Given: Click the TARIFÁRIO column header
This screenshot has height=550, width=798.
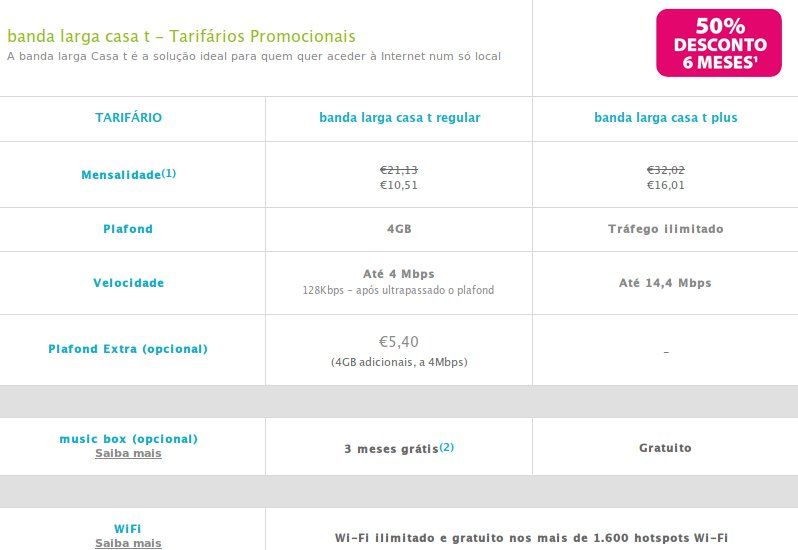Looking at the screenshot, I should pyautogui.click(x=128, y=118).
